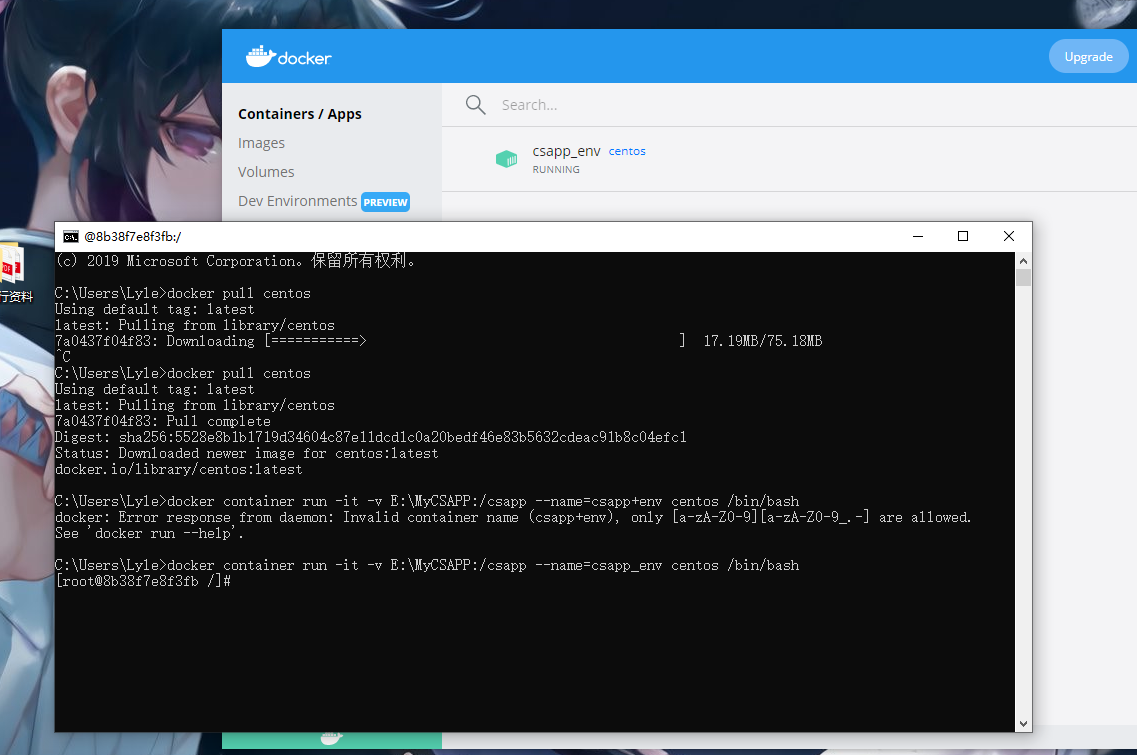Click the Upgrade button in Docker
Image resolution: width=1137 pixels, height=755 pixels.
1088,57
